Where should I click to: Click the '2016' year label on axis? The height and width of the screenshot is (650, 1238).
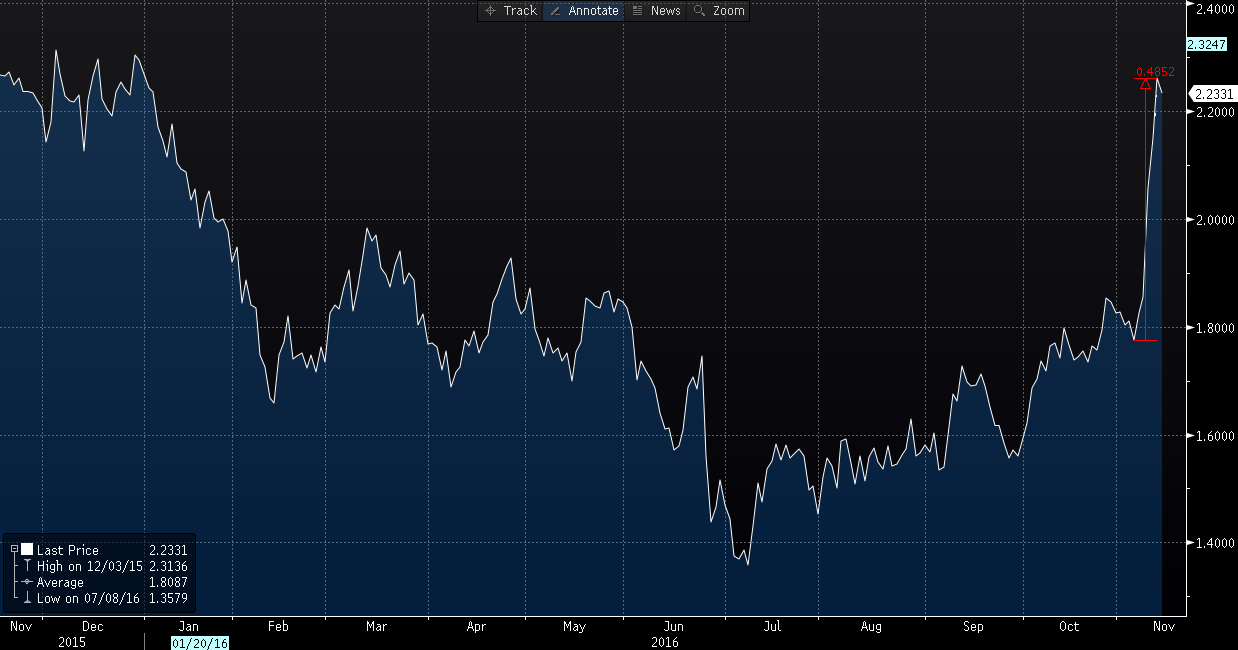coord(664,642)
